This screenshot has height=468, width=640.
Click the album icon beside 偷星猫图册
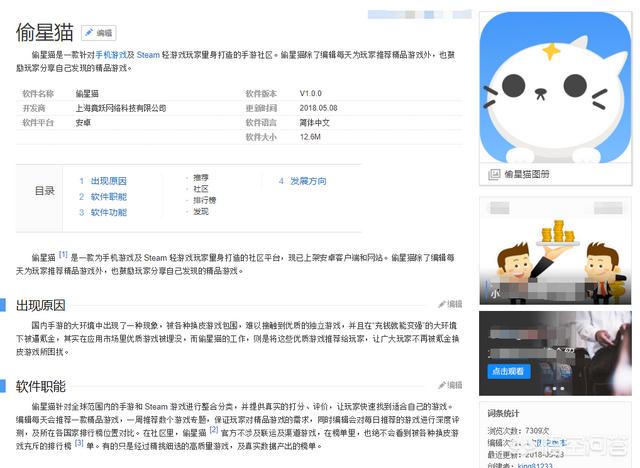pos(494,175)
